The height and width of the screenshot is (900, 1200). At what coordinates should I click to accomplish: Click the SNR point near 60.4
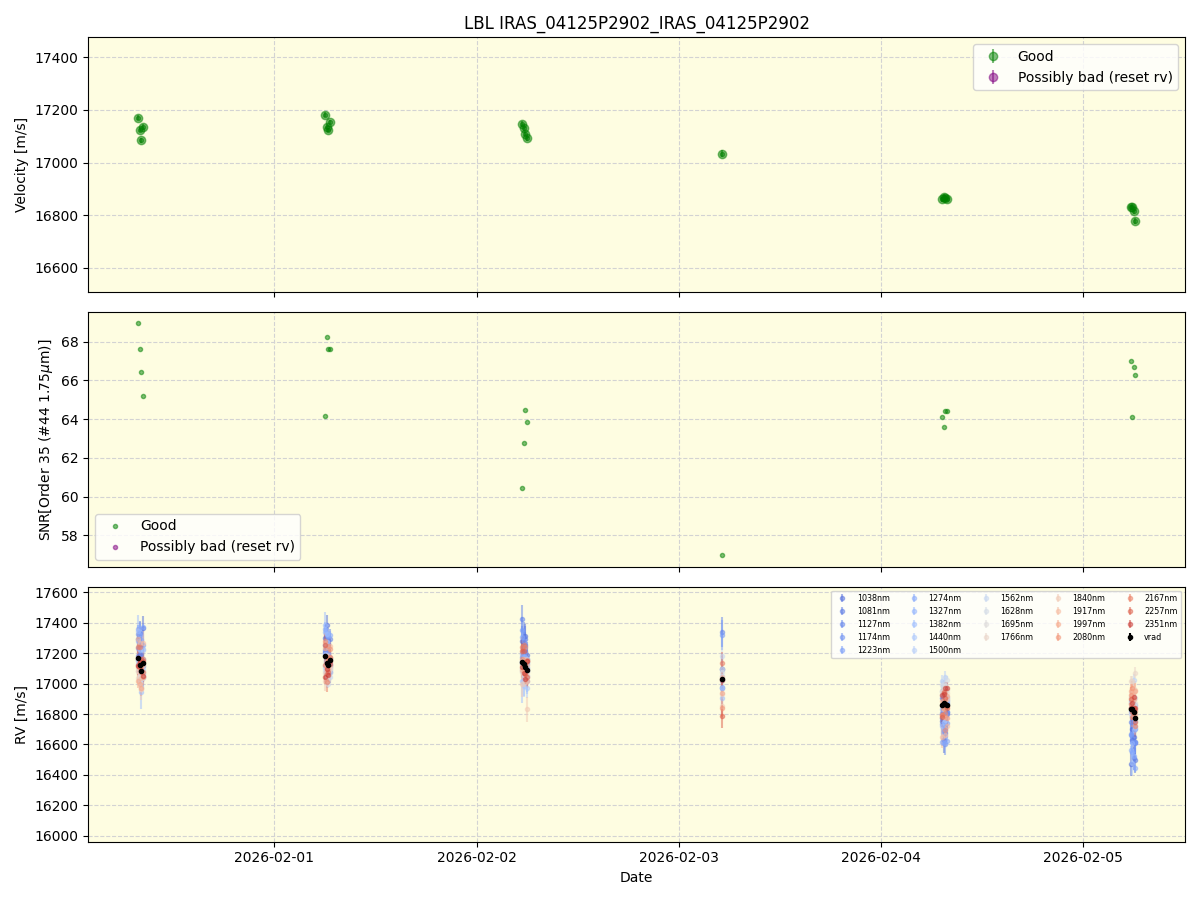[x=522, y=488]
